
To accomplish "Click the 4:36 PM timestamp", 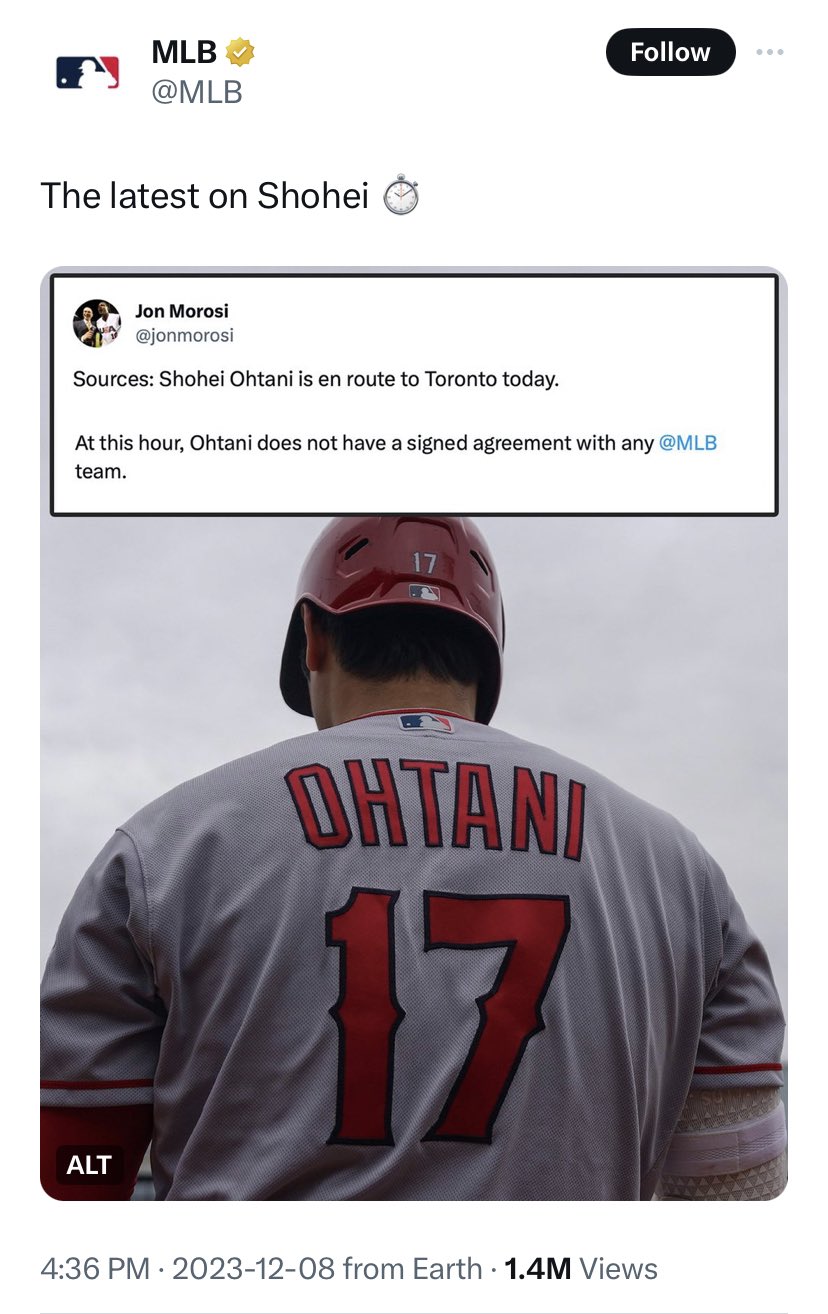I will 95,1269.
